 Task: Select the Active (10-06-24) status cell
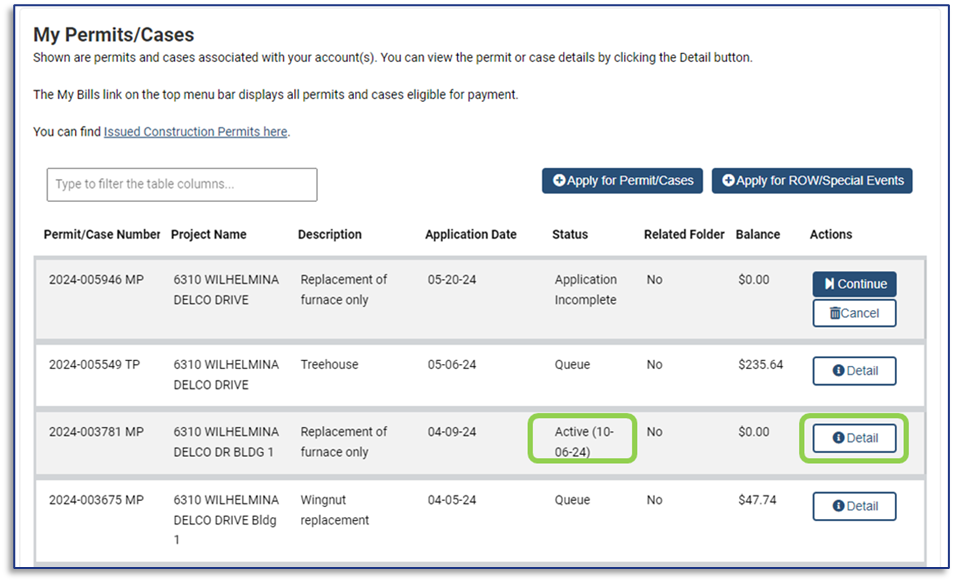[x=584, y=441]
